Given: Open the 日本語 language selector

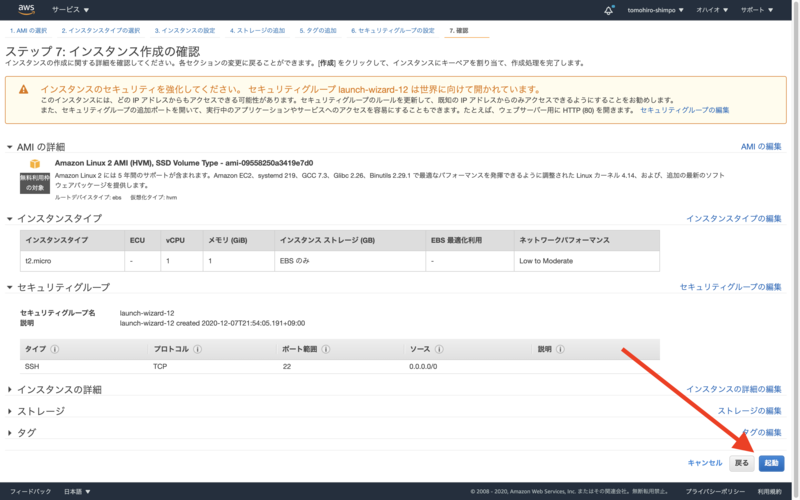Looking at the screenshot, I should point(77,491).
